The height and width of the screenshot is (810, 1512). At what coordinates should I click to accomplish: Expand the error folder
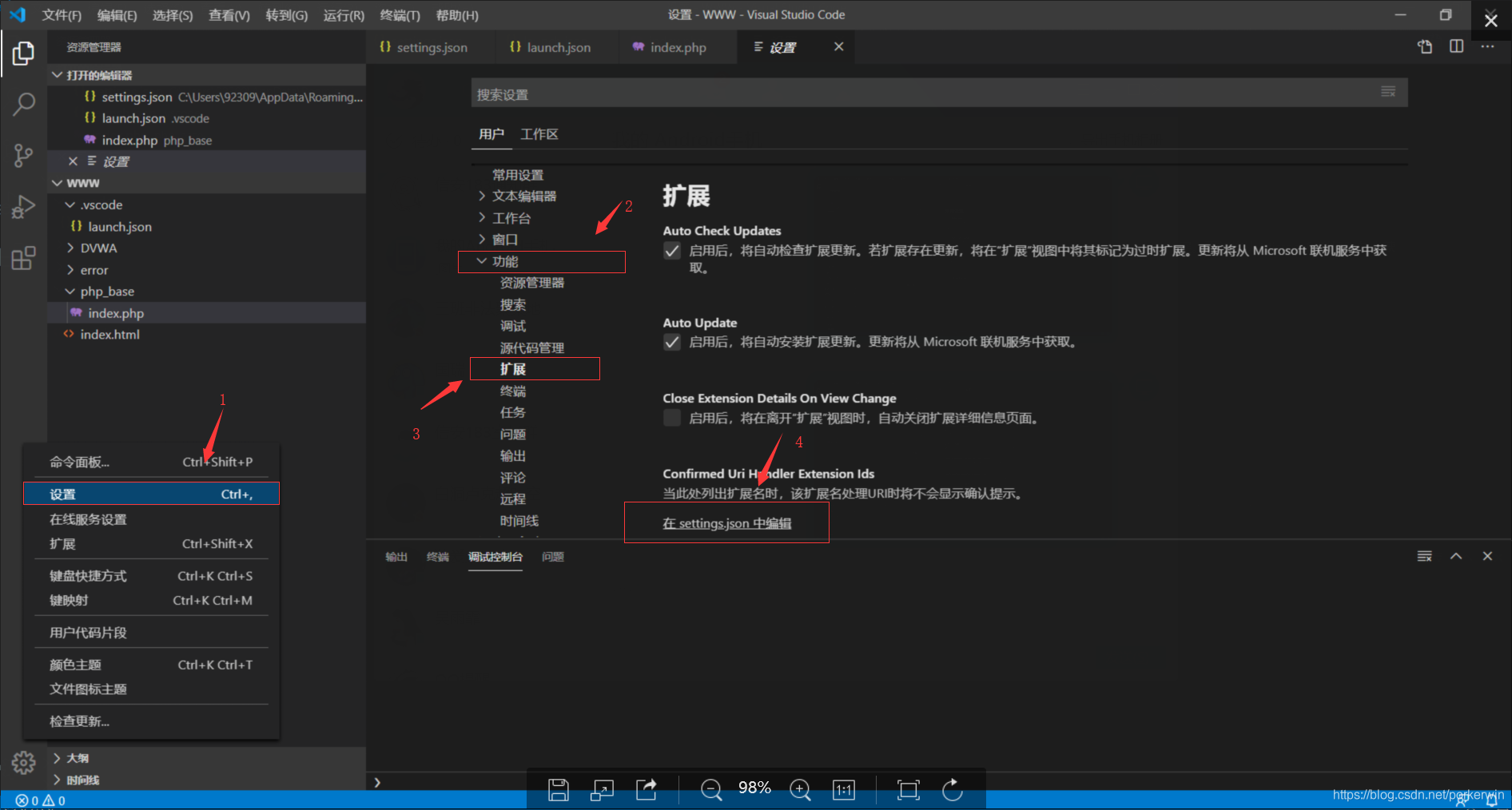tap(70, 270)
